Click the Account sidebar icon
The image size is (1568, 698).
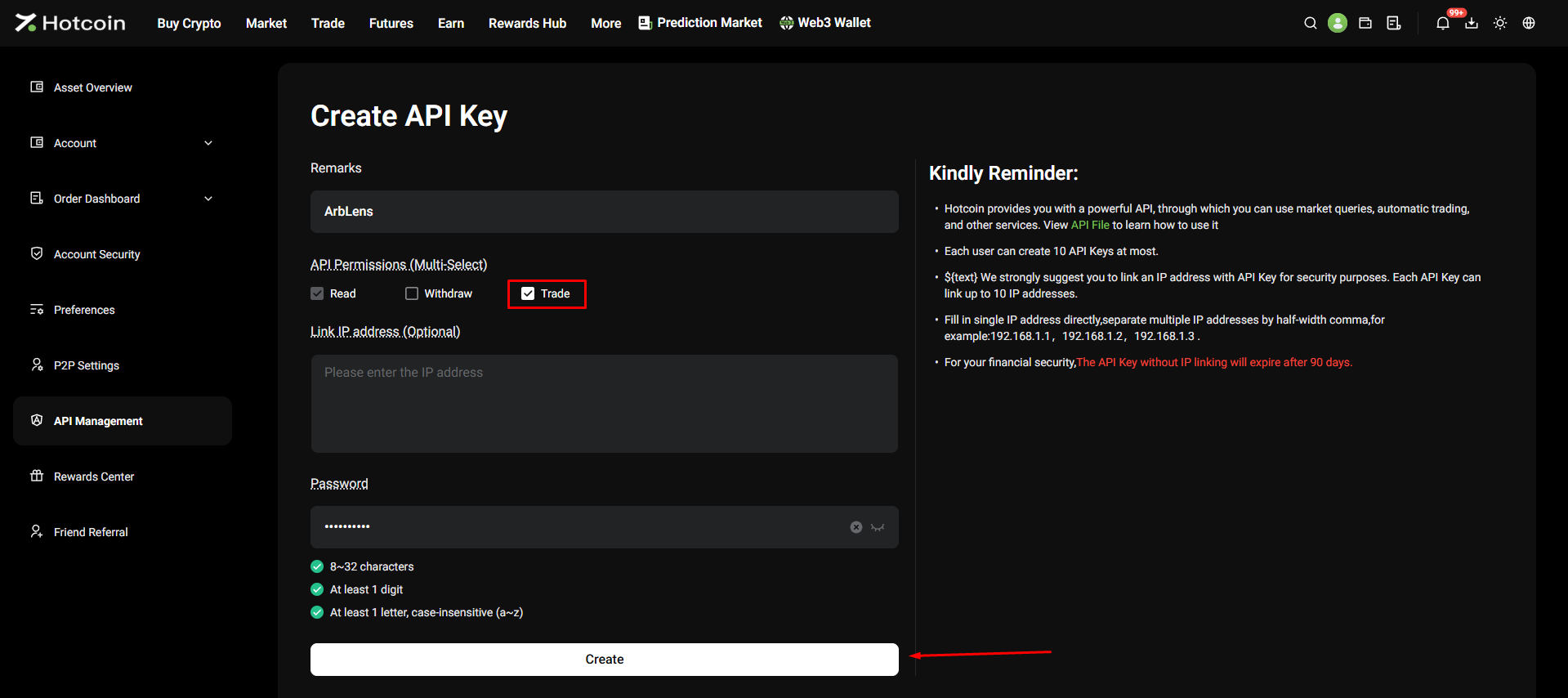click(37, 142)
